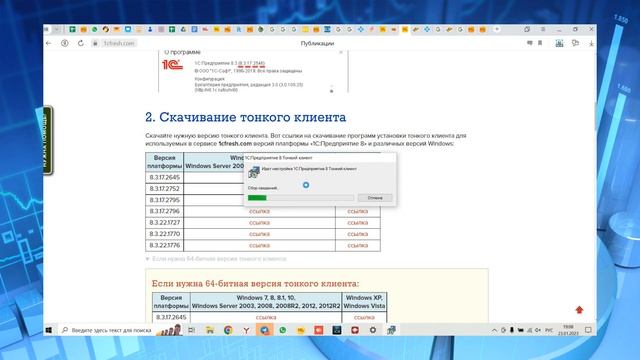
Task: Select version cell 8.3.17.2795
Action: [164, 200]
